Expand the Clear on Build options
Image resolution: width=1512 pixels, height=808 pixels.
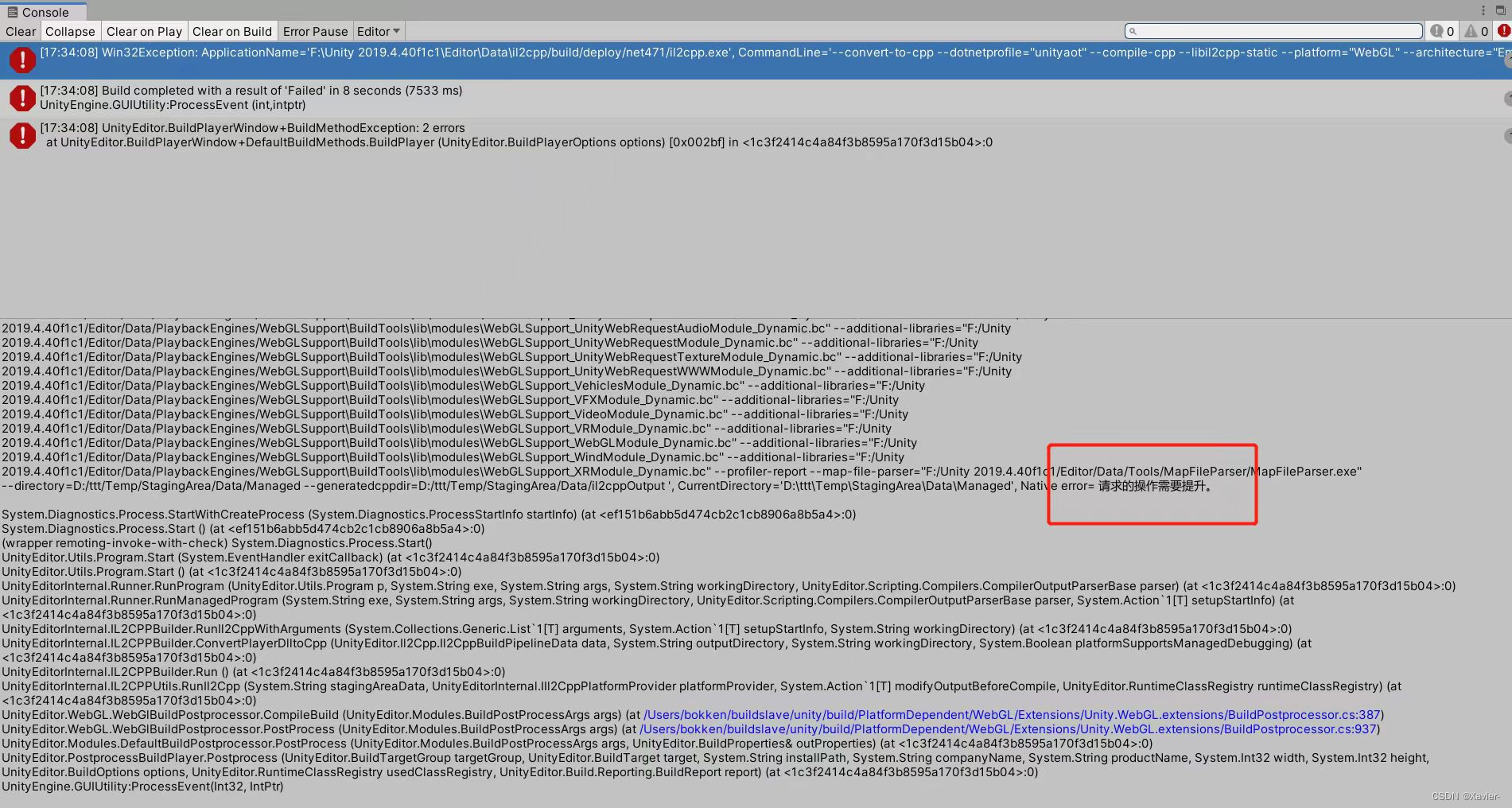pyautogui.click(x=232, y=31)
